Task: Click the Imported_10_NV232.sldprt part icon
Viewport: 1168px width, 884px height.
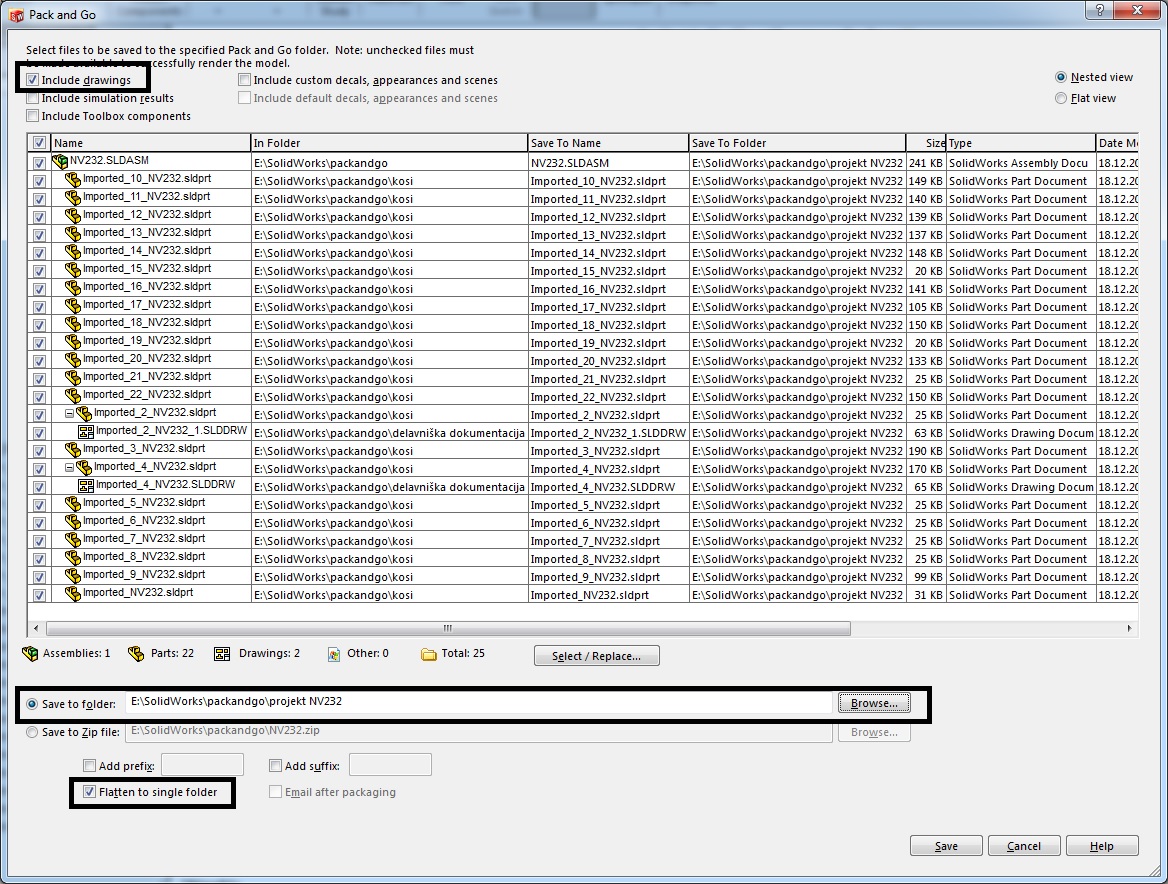Action: point(73,180)
